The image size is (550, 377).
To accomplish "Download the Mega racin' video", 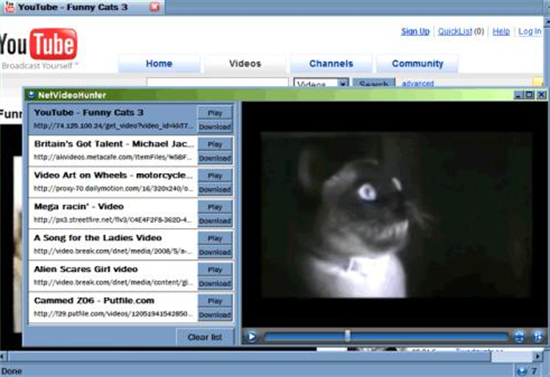I will (x=215, y=221).
